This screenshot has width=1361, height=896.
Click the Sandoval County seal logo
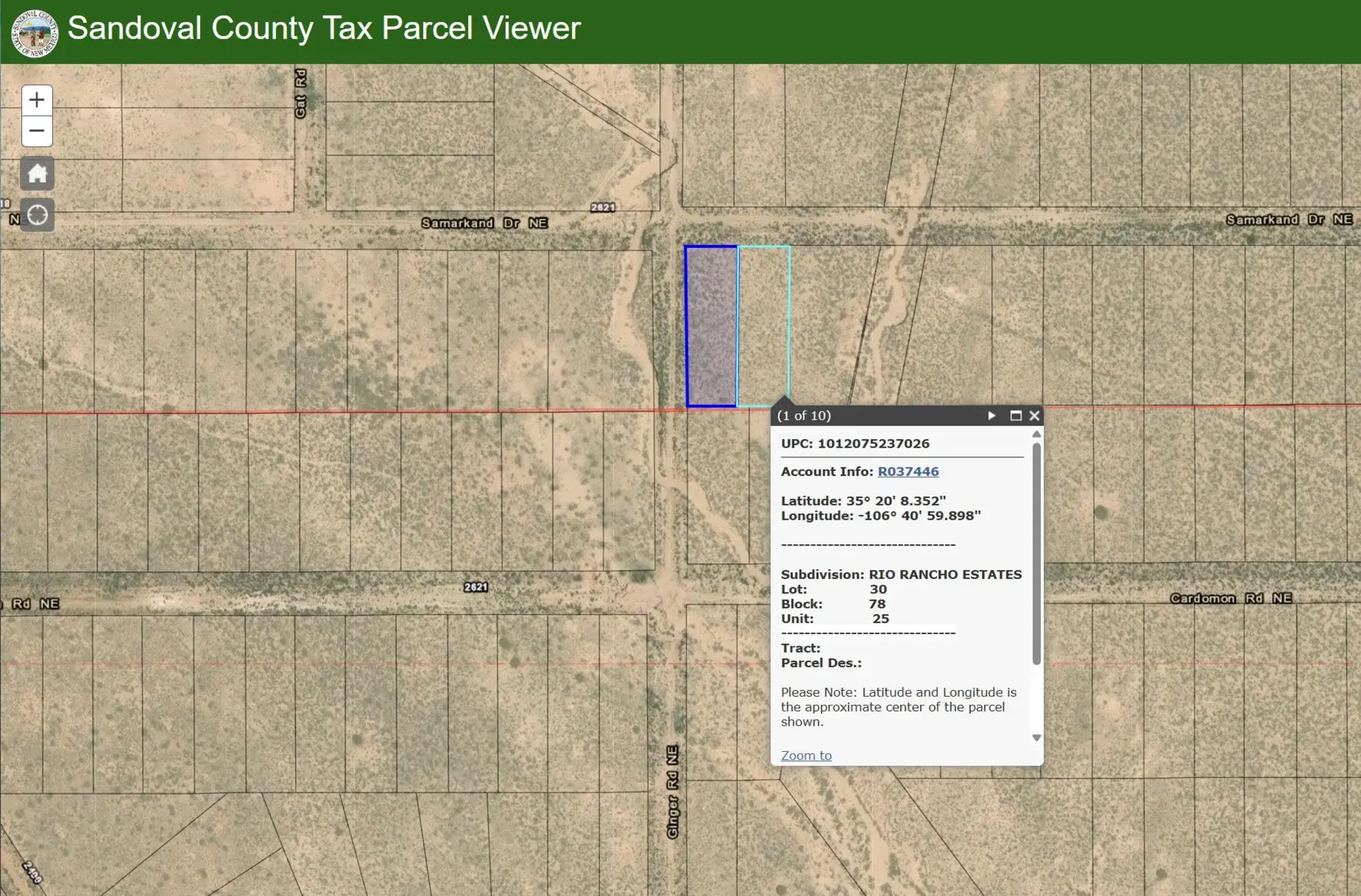[34, 33]
